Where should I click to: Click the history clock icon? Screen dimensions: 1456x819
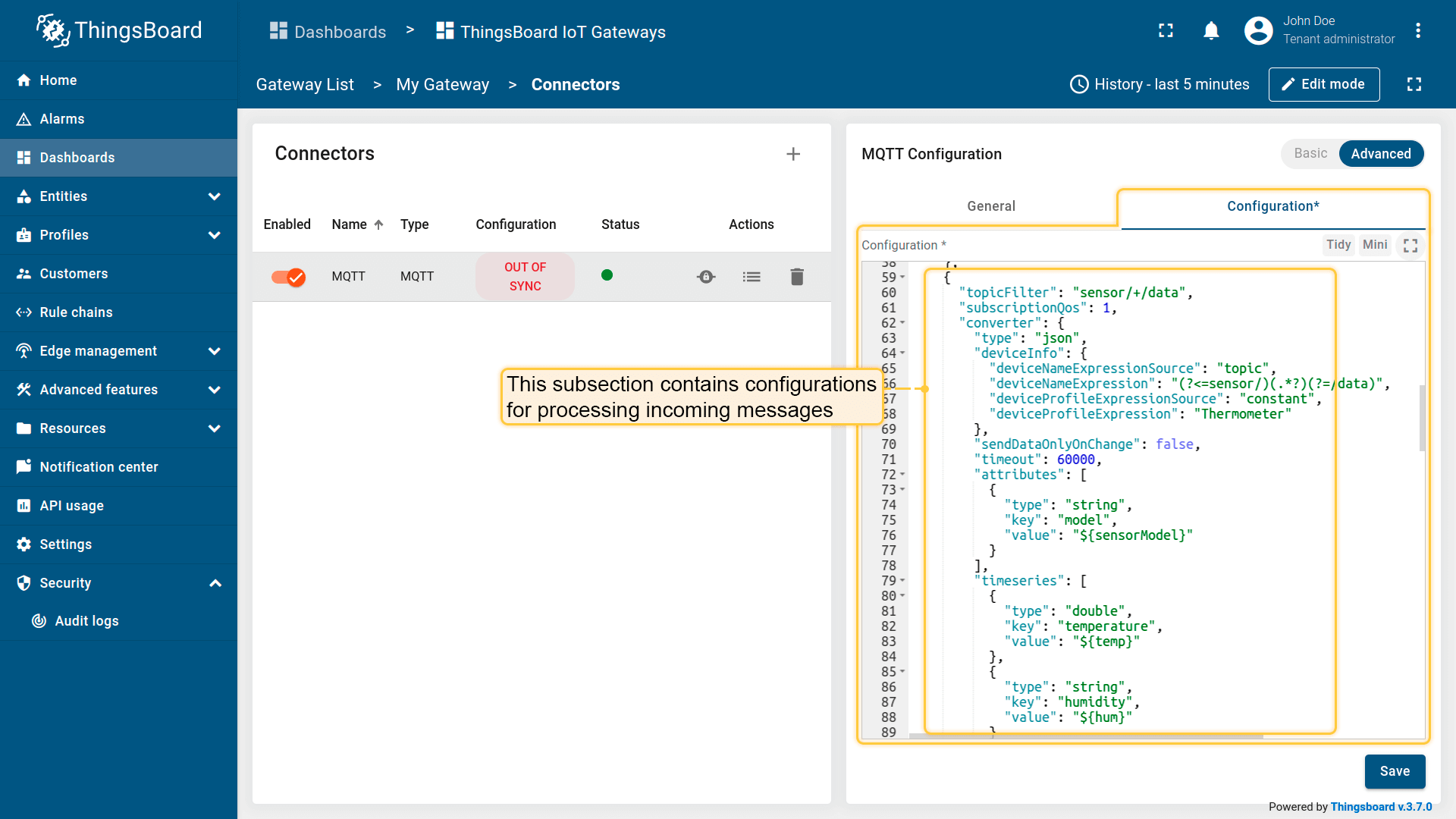pos(1080,84)
